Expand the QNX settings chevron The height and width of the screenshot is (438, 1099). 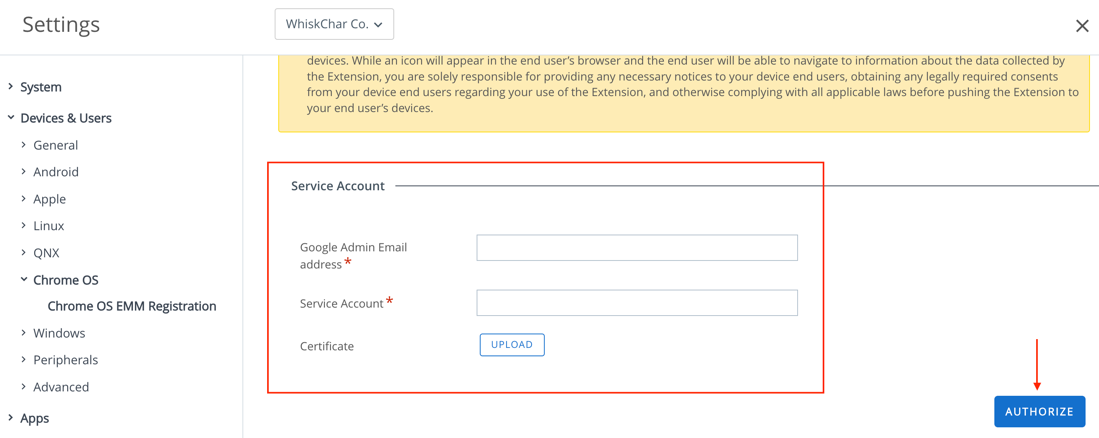tap(24, 253)
